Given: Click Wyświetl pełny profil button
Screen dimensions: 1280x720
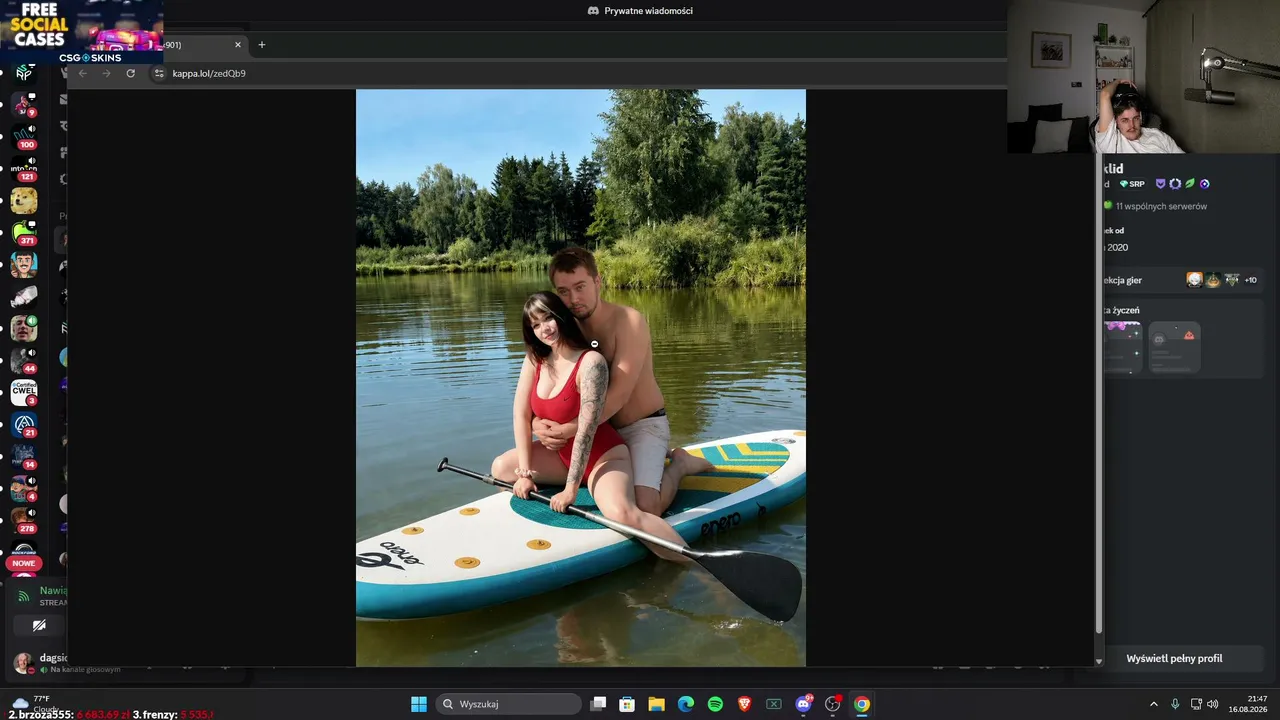Looking at the screenshot, I should (x=1174, y=659).
